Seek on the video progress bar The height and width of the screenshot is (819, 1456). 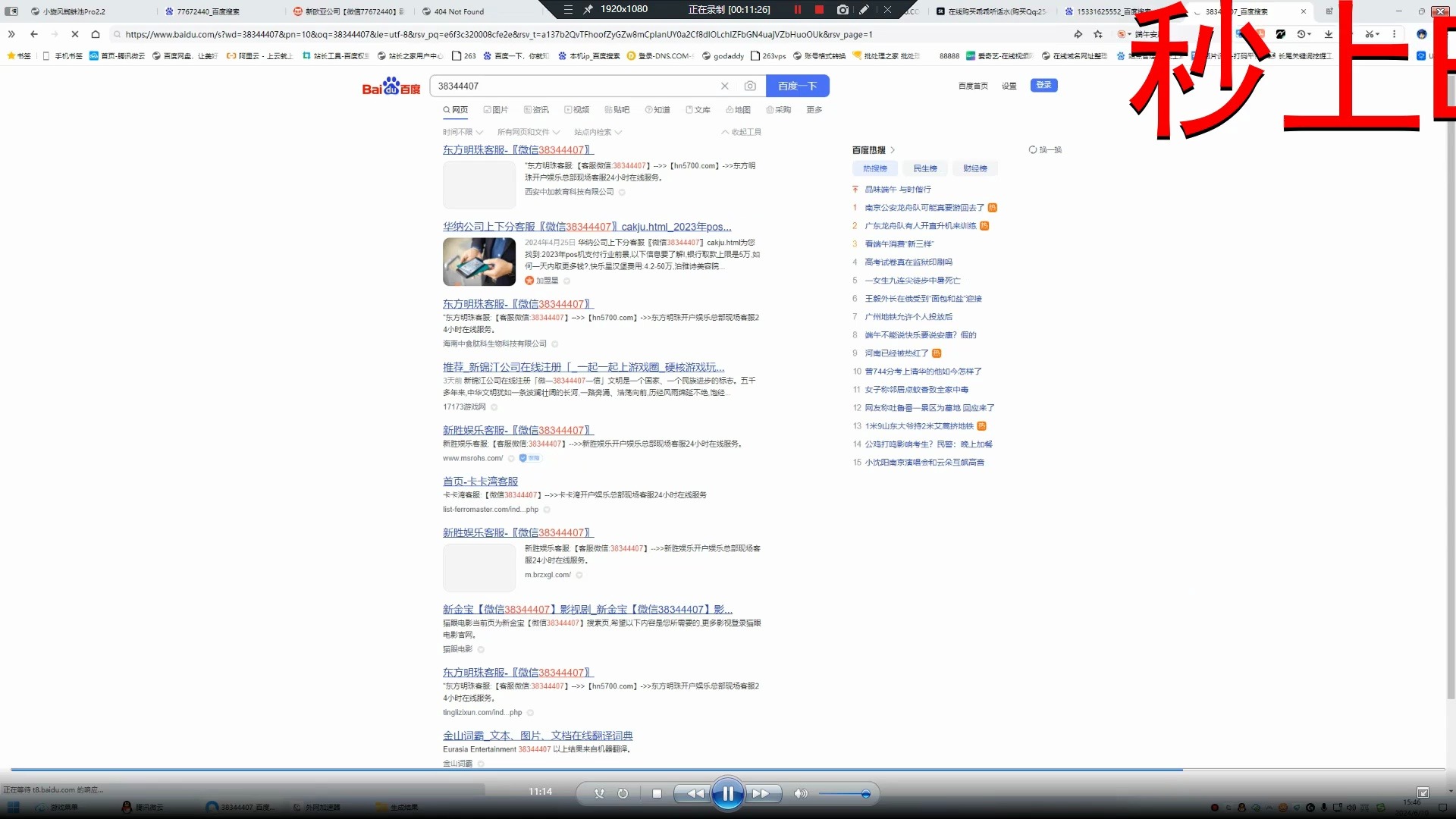728,770
